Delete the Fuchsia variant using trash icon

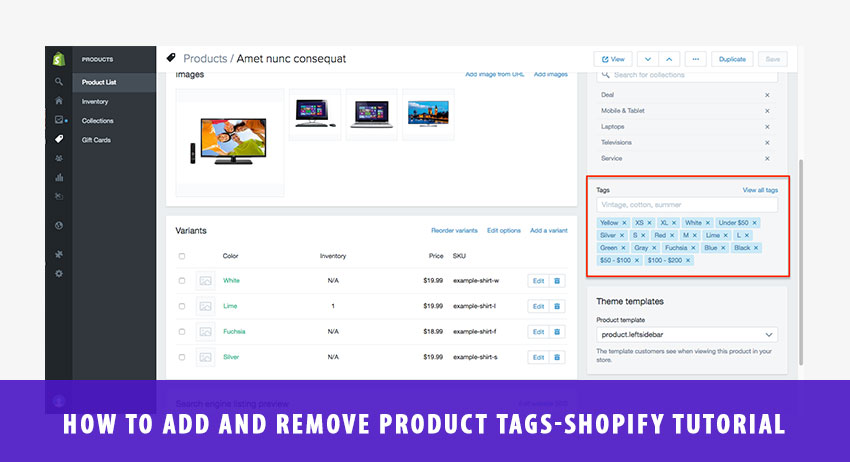(x=557, y=332)
